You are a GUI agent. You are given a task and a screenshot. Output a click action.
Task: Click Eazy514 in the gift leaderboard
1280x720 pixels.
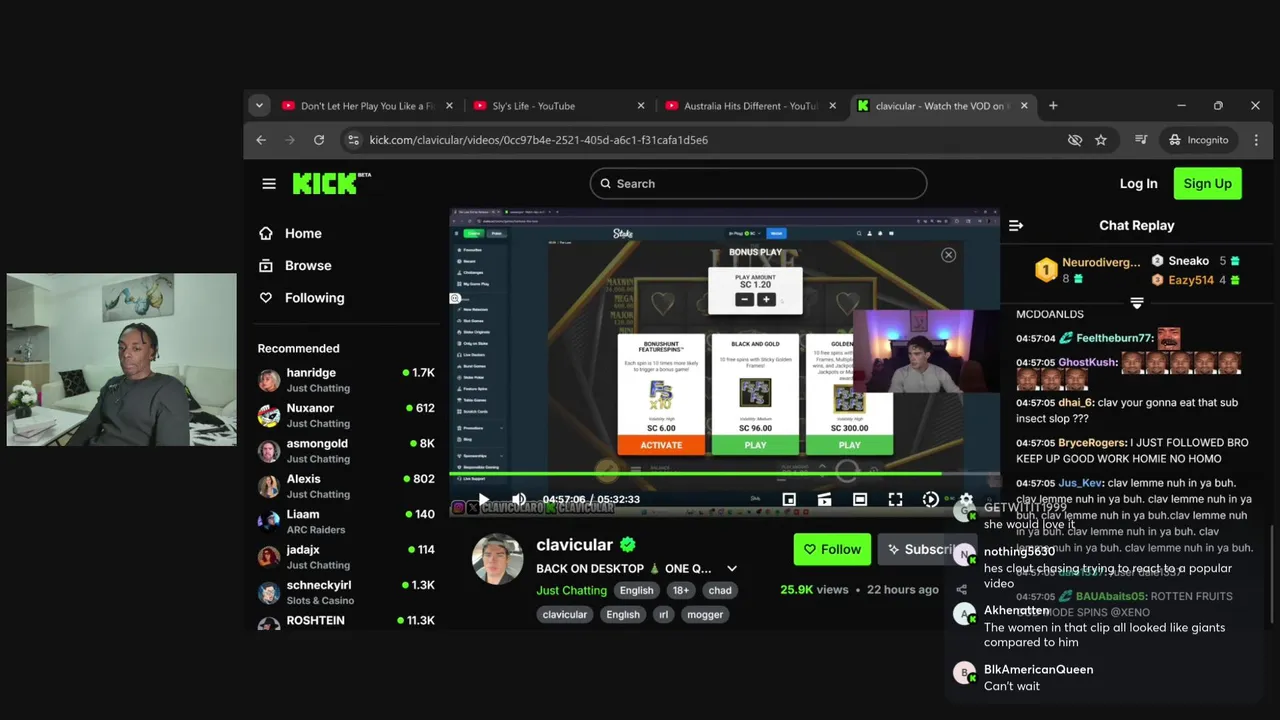(x=1191, y=280)
